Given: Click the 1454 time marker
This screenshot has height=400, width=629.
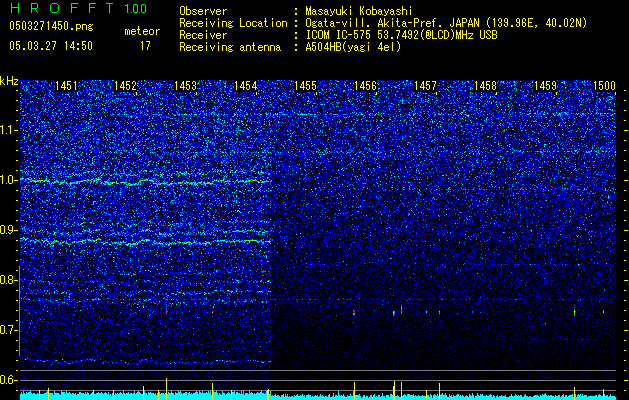Looking at the screenshot, I should pos(246,86).
